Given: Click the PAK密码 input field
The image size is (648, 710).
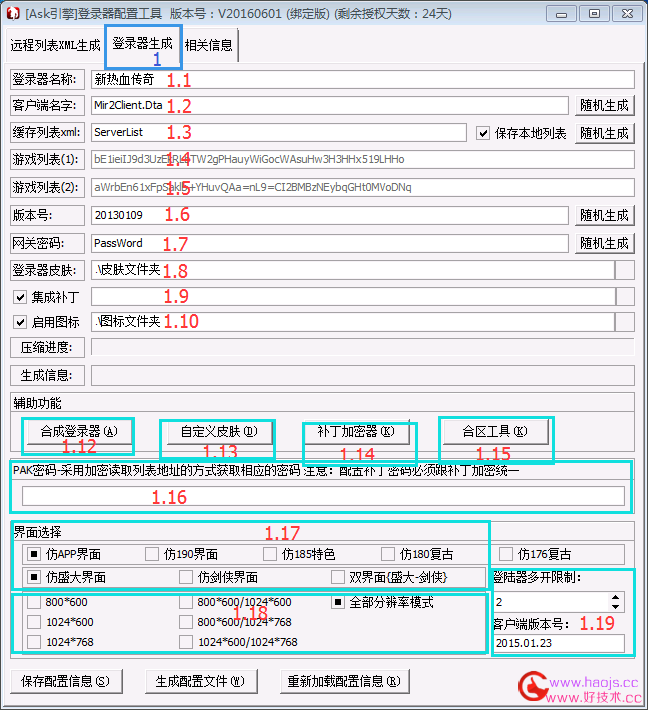Looking at the screenshot, I should pyautogui.click(x=323, y=496).
